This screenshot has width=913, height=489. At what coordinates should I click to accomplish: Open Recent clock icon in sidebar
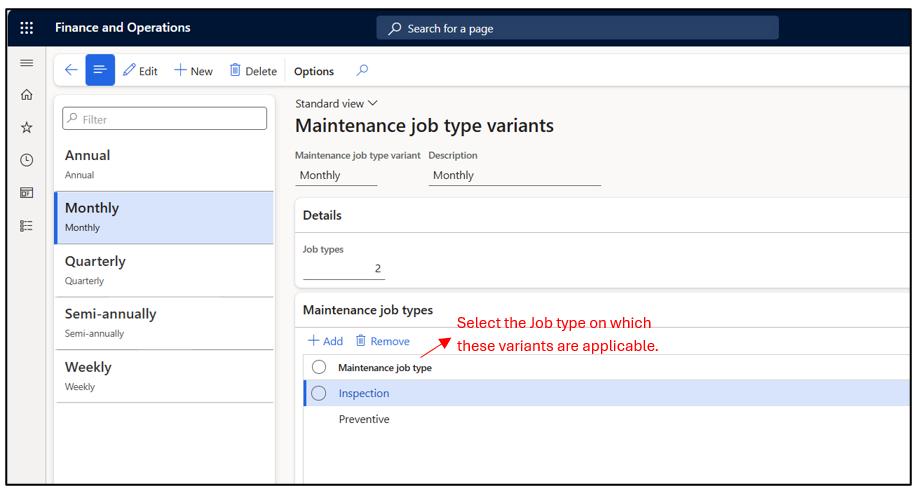(26, 160)
